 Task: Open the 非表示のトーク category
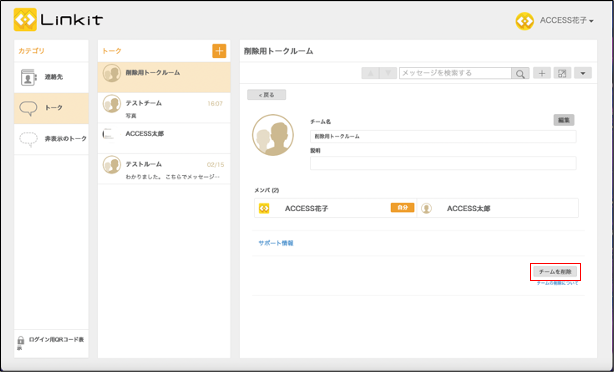coord(51,139)
